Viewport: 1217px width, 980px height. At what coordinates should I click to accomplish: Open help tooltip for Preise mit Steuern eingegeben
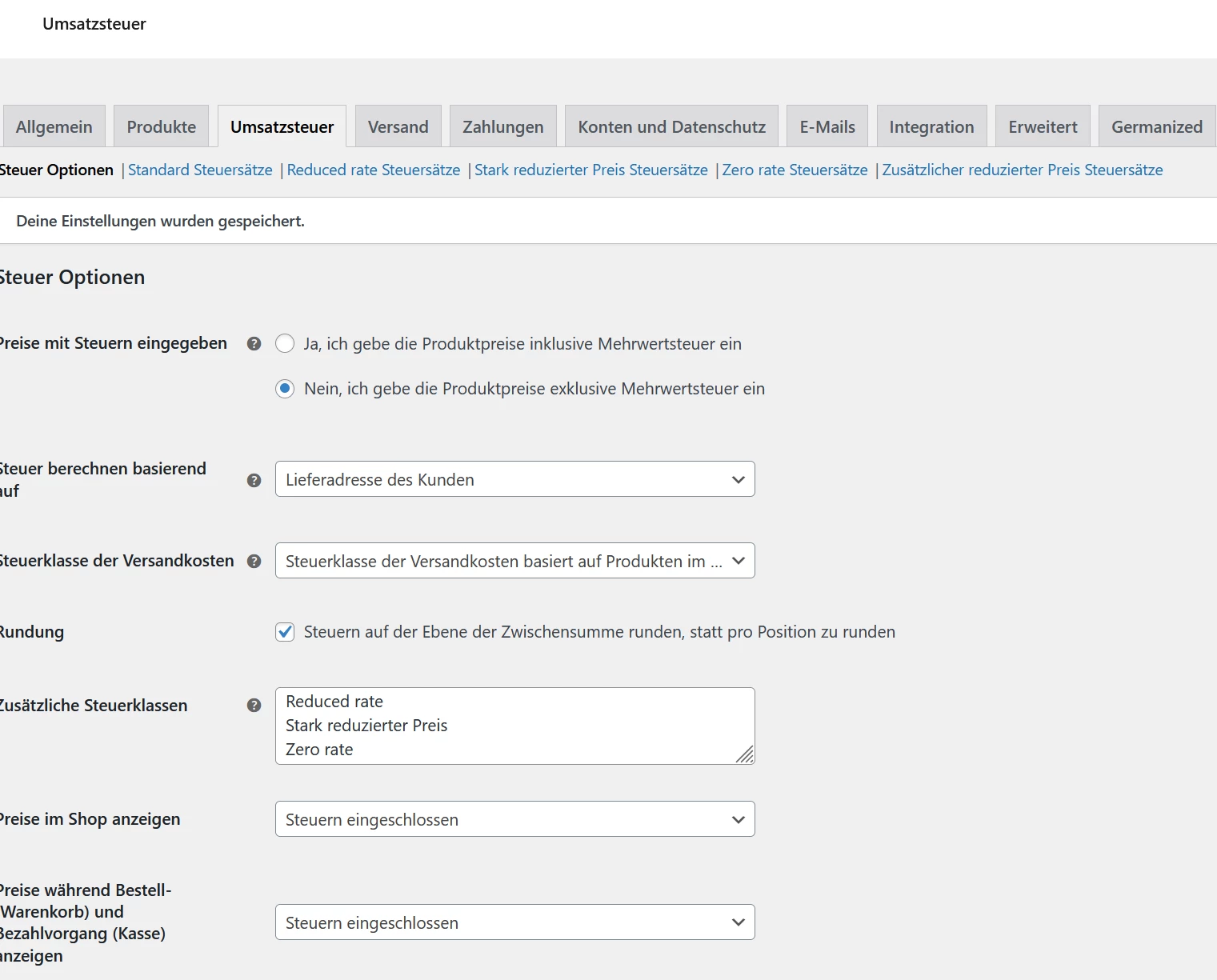click(254, 344)
